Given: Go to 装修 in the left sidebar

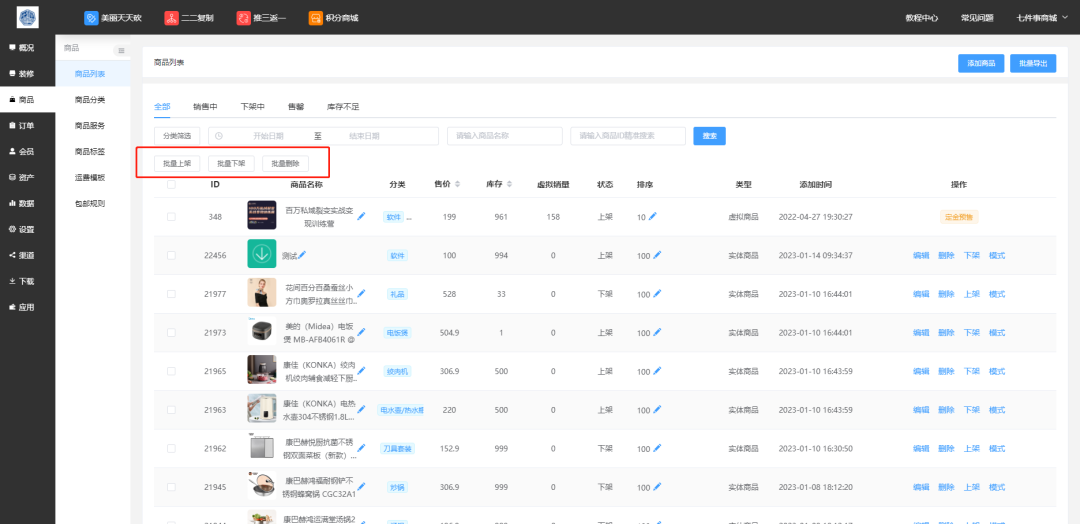Looking at the screenshot, I should point(21,74).
